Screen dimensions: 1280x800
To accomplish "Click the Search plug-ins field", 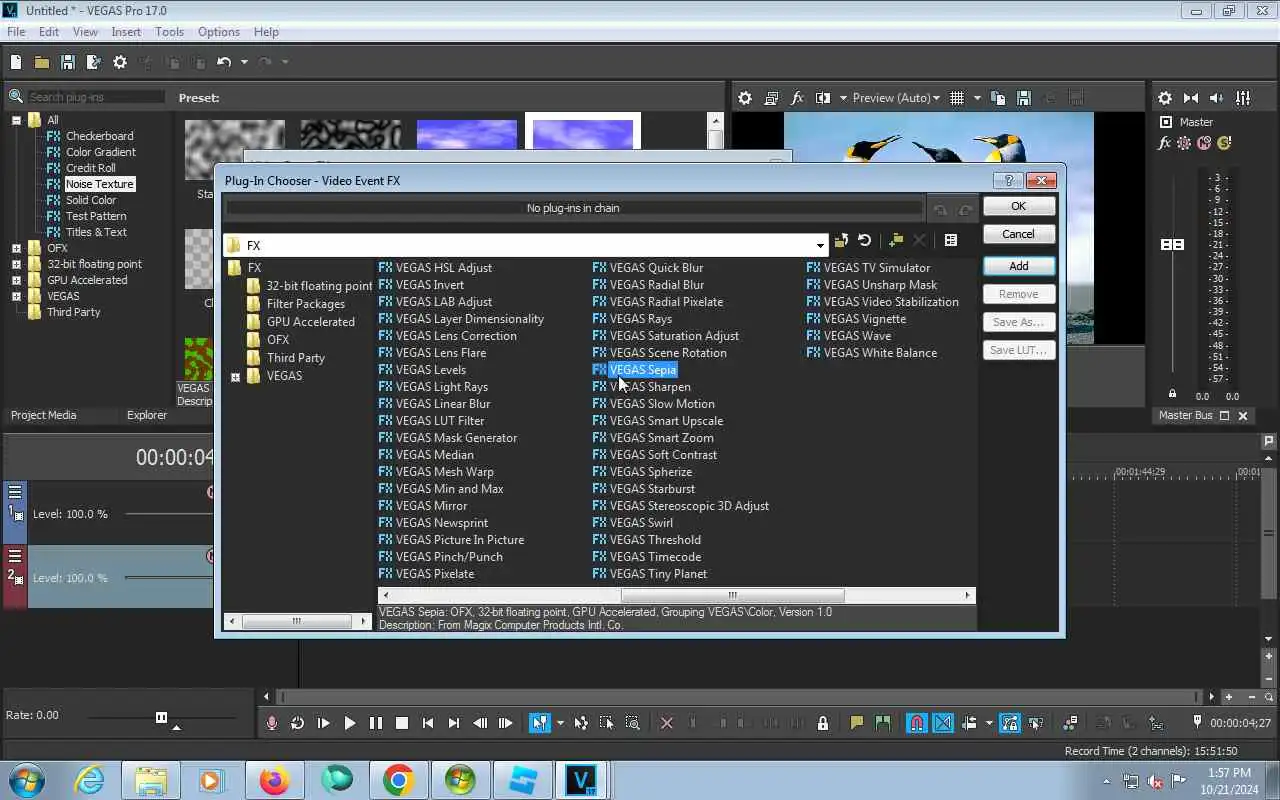I will [96, 97].
